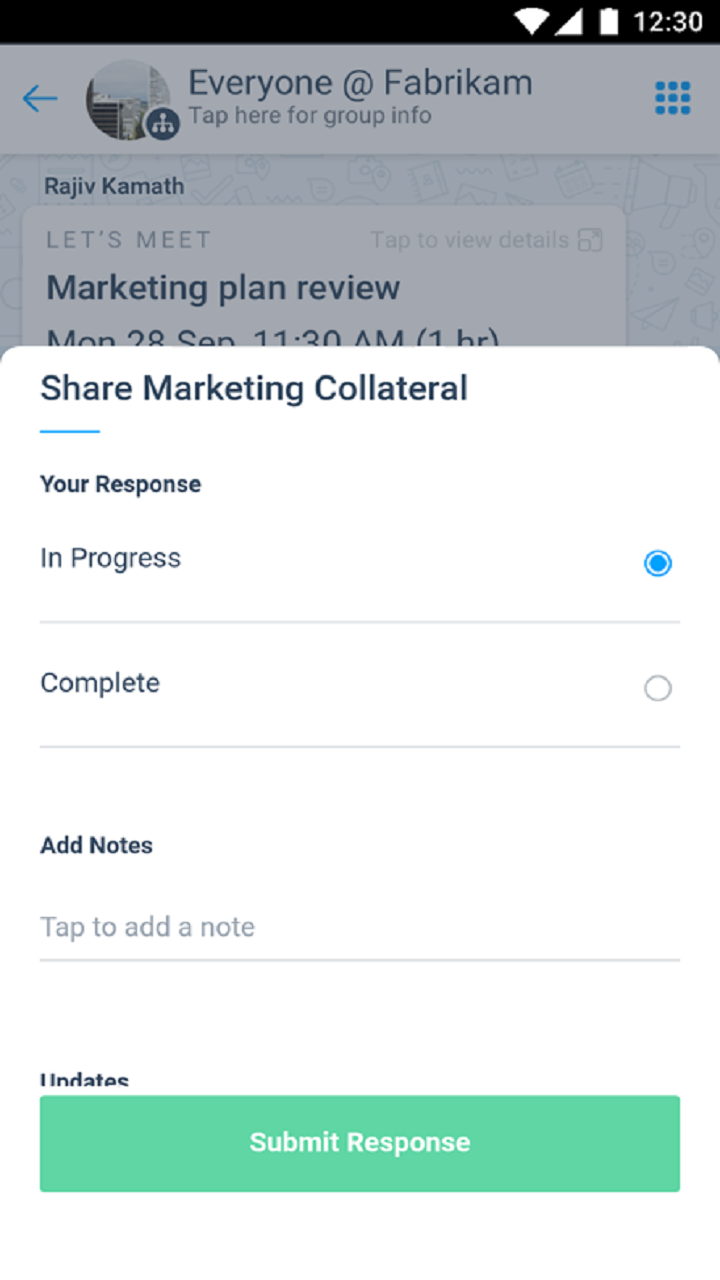Tap the Wi-Fi status icon
This screenshot has width=720, height=1280.
click(x=531, y=21)
